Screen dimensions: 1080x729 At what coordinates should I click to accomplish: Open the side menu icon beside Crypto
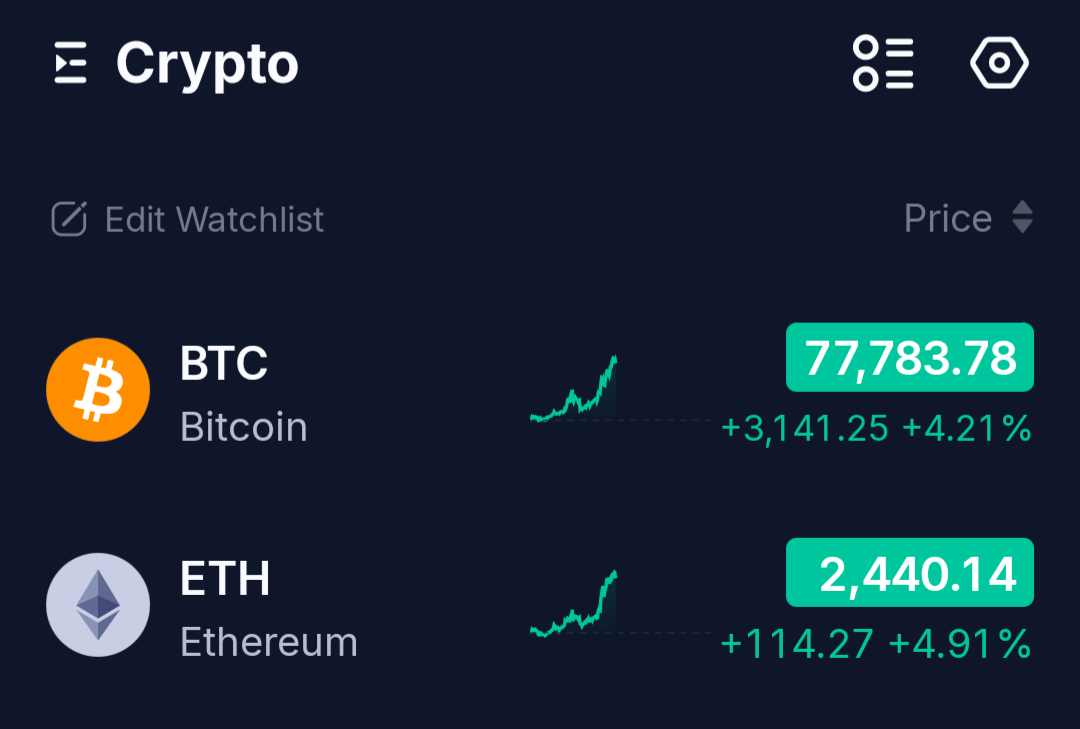tap(71, 64)
